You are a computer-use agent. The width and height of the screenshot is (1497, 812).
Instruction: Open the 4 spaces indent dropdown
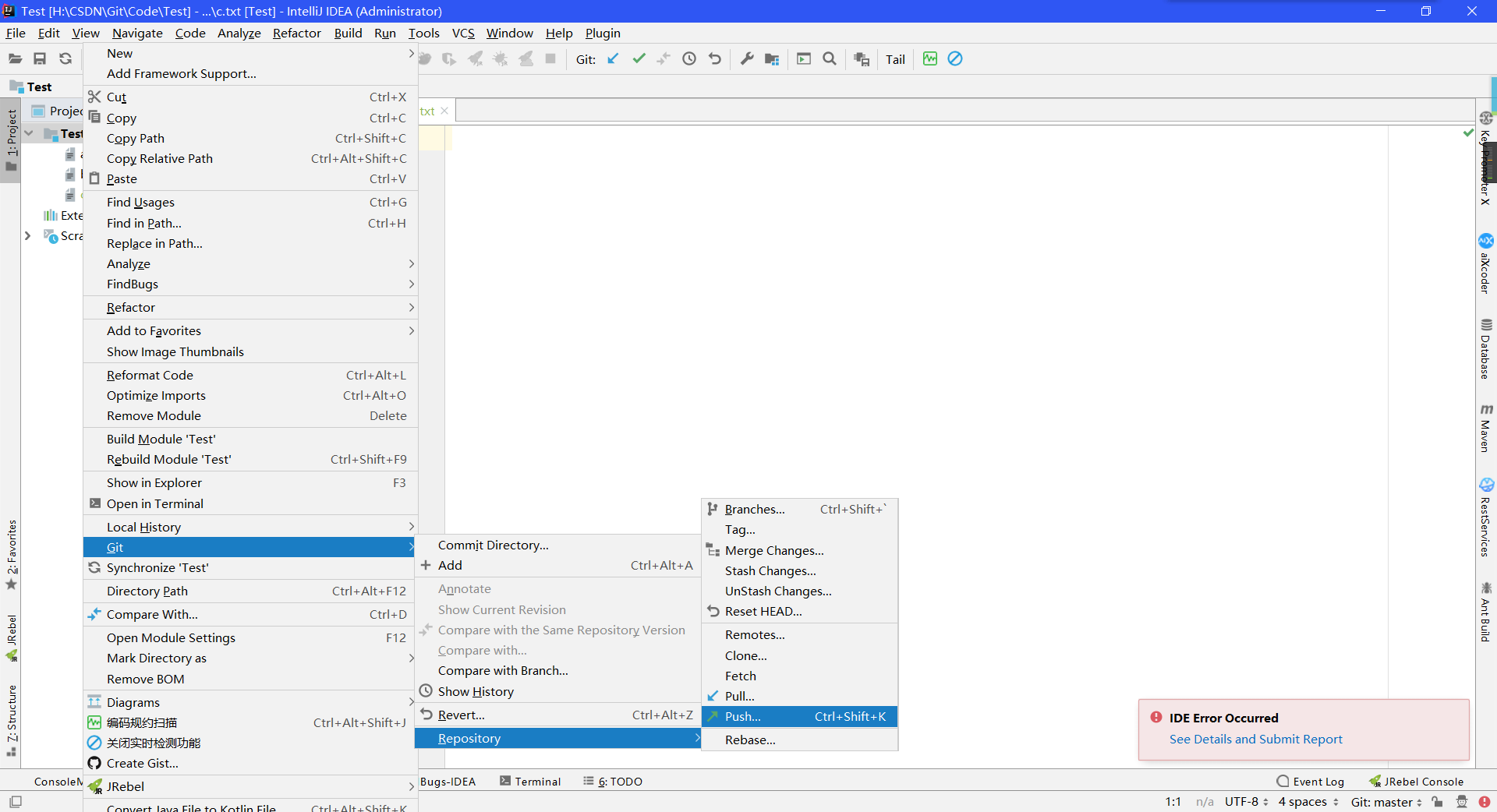1308,802
